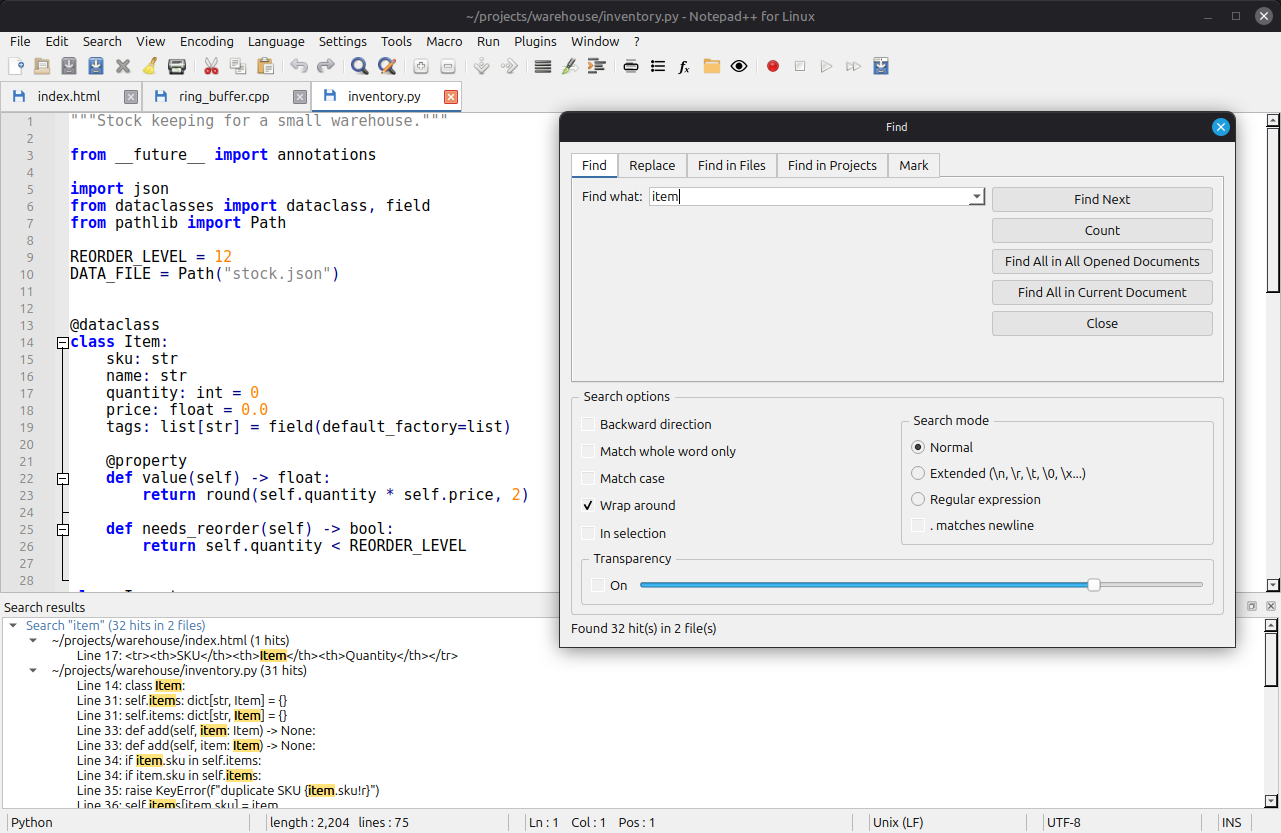Cut selection with the scissors icon
This screenshot has width=1281, height=833.
pos(211,67)
